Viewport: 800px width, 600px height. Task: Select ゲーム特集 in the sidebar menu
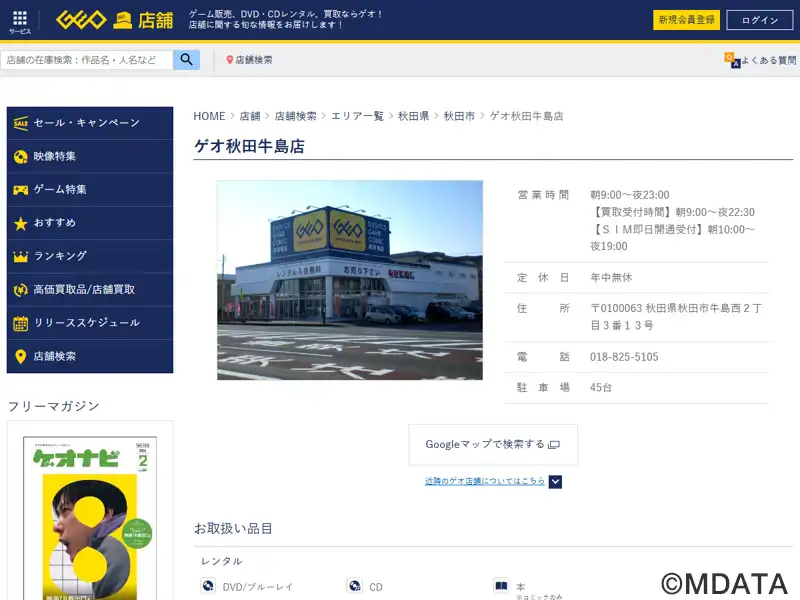(90, 190)
